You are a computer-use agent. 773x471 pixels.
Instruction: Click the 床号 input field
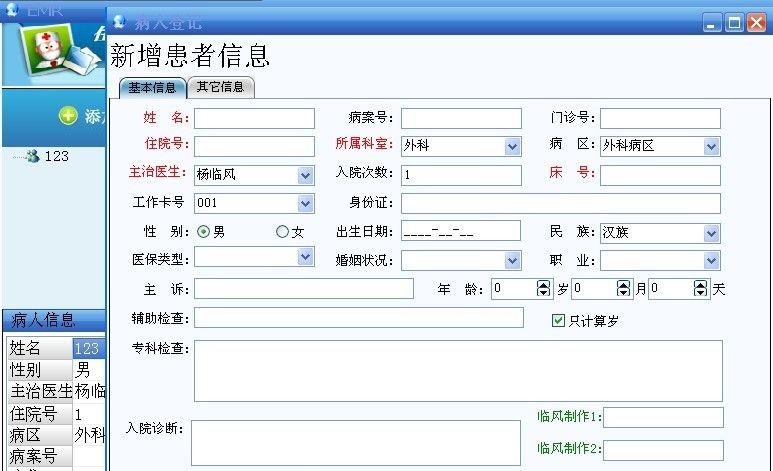click(x=660, y=175)
